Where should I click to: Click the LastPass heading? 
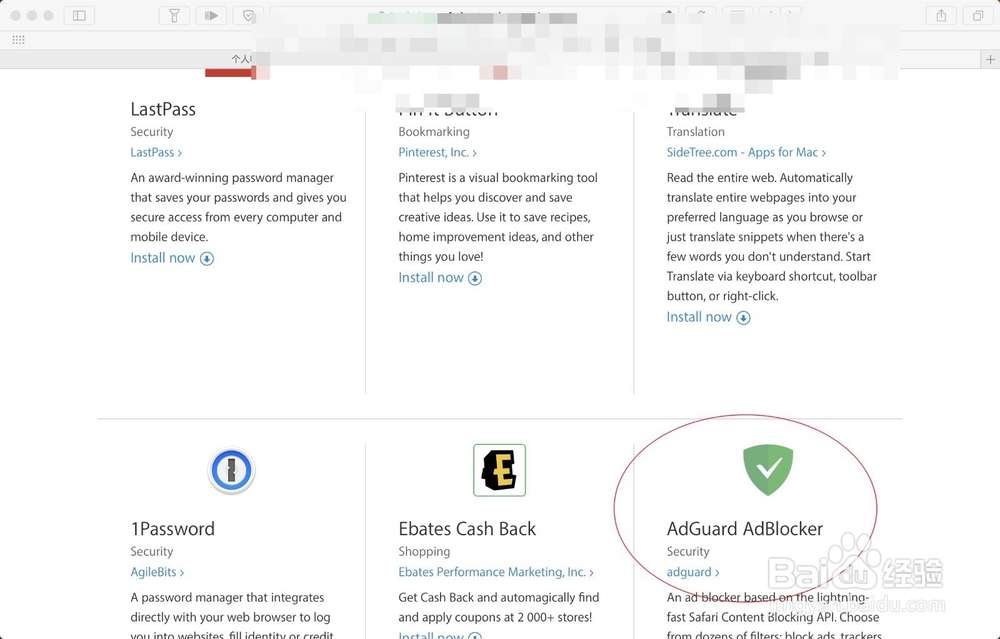(x=163, y=109)
